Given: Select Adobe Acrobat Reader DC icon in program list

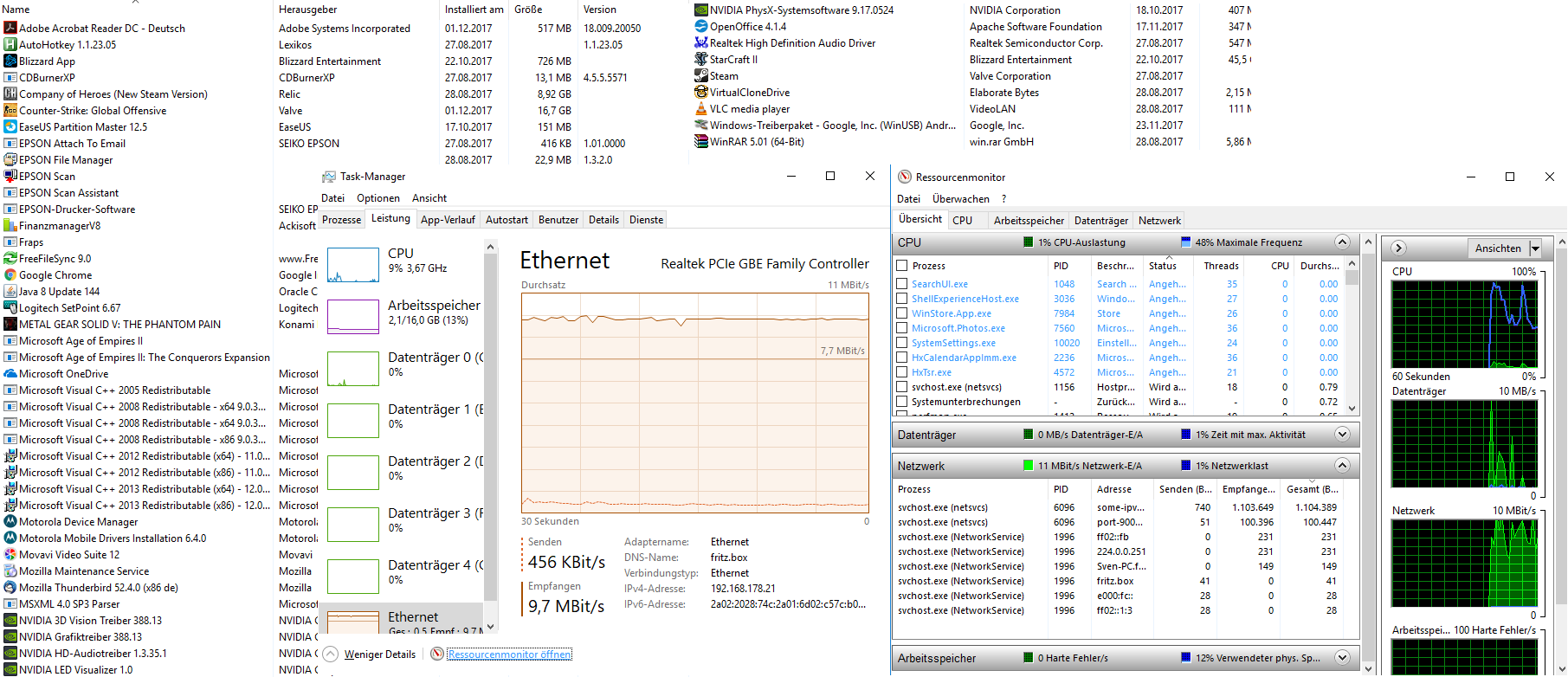Looking at the screenshot, I should (x=10, y=29).
